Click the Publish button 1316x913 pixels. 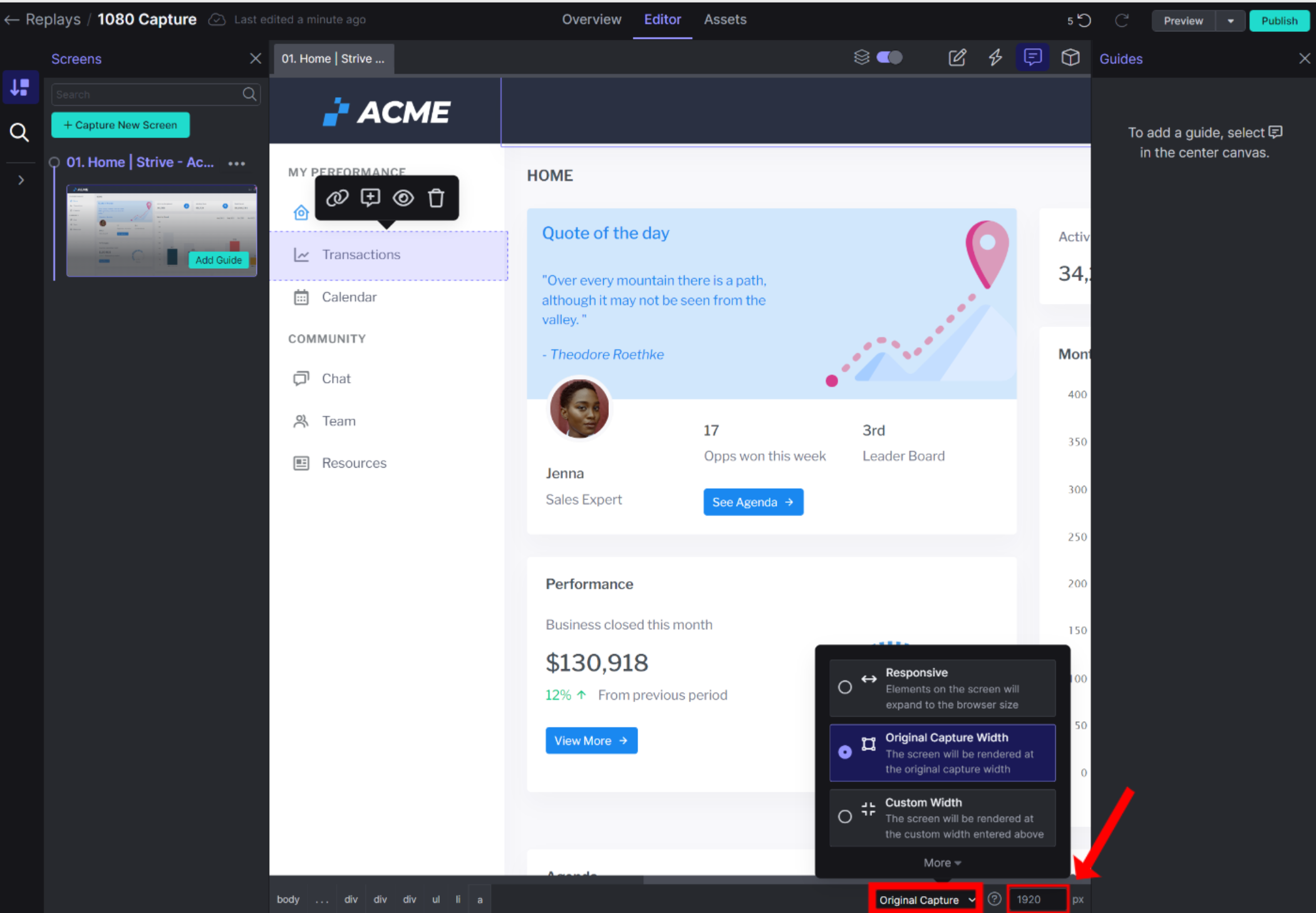point(1279,21)
